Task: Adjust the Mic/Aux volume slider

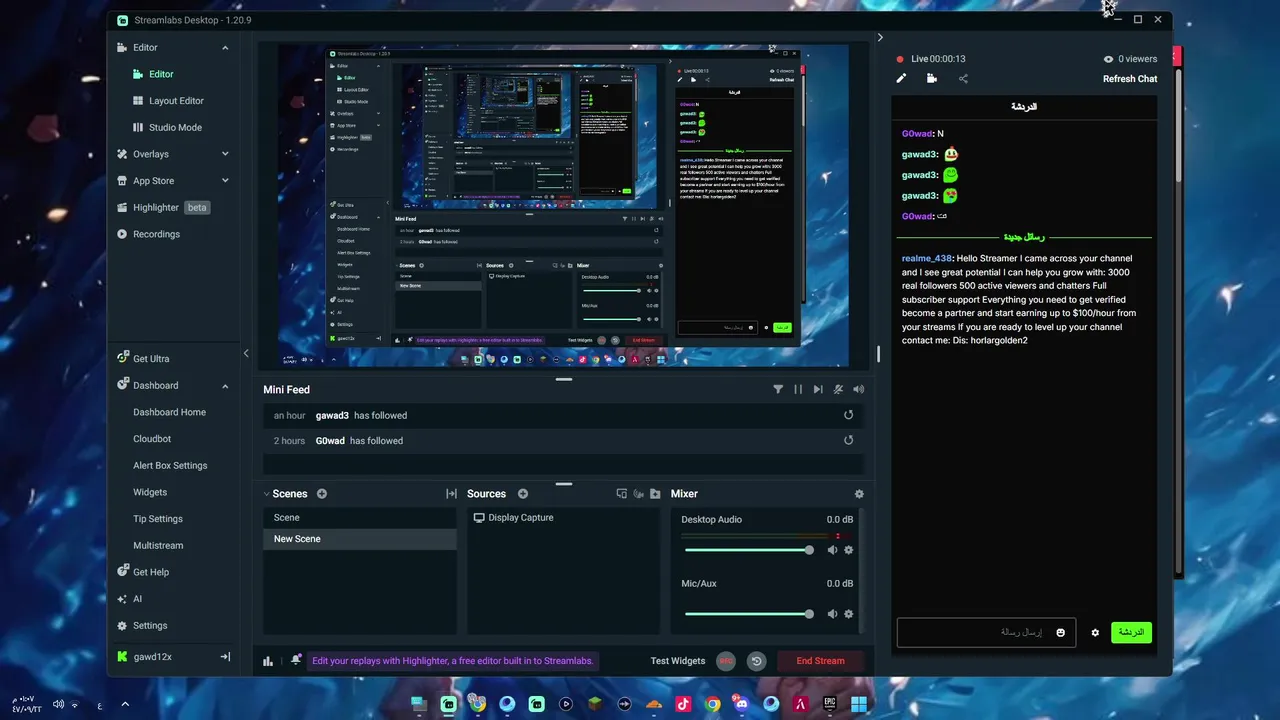Action: tap(748, 614)
